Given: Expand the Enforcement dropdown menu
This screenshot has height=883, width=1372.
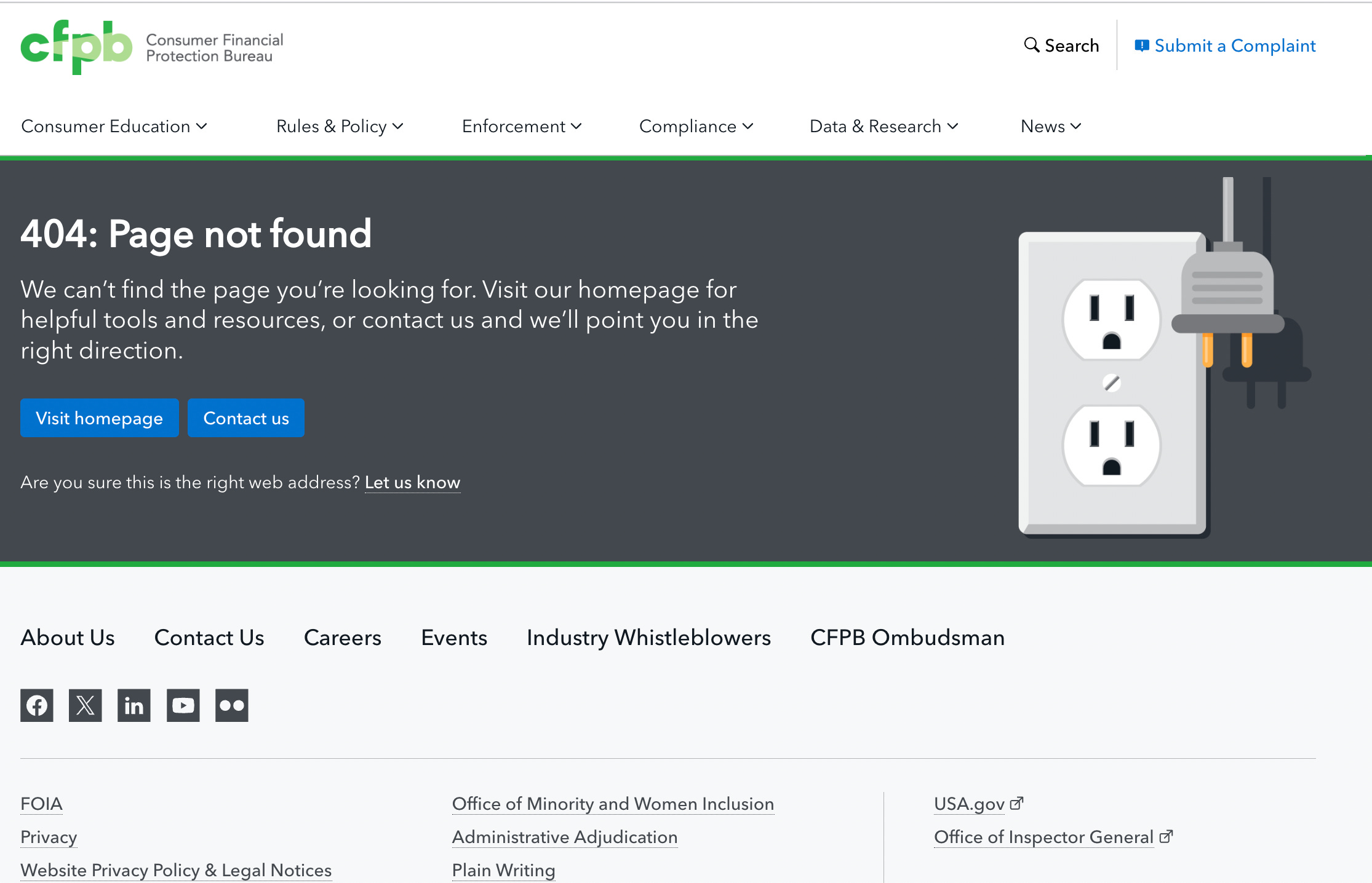Looking at the screenshot, I should point(521,126).
